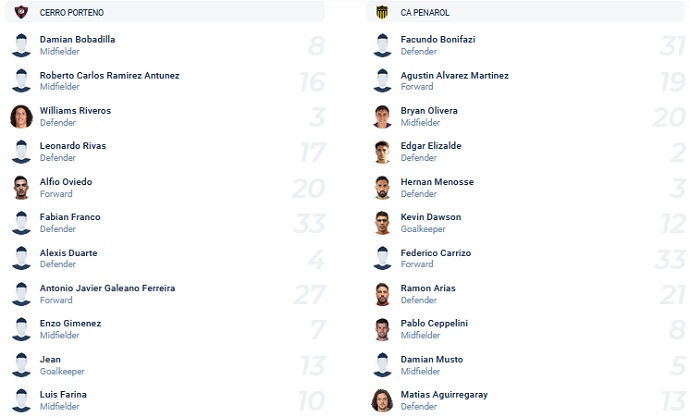This screenshot has width=690, height=417.
Task: Click Pablo Ceppelini's name
Action: [434, 323]
